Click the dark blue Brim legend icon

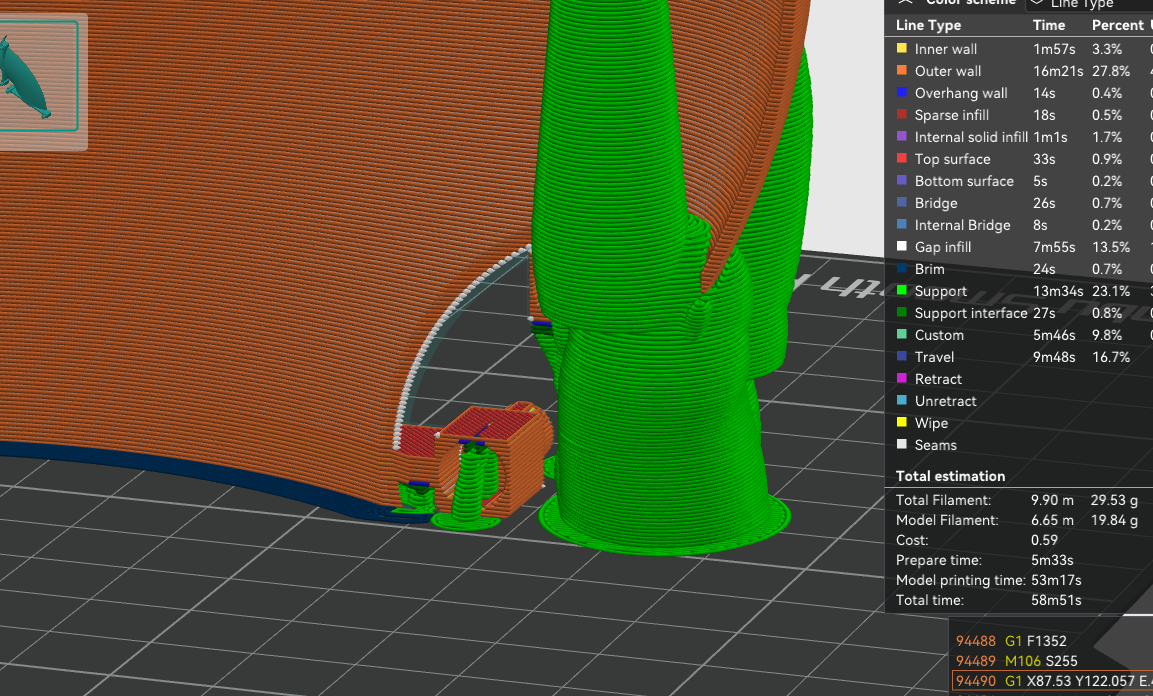[x=902, y=269]
